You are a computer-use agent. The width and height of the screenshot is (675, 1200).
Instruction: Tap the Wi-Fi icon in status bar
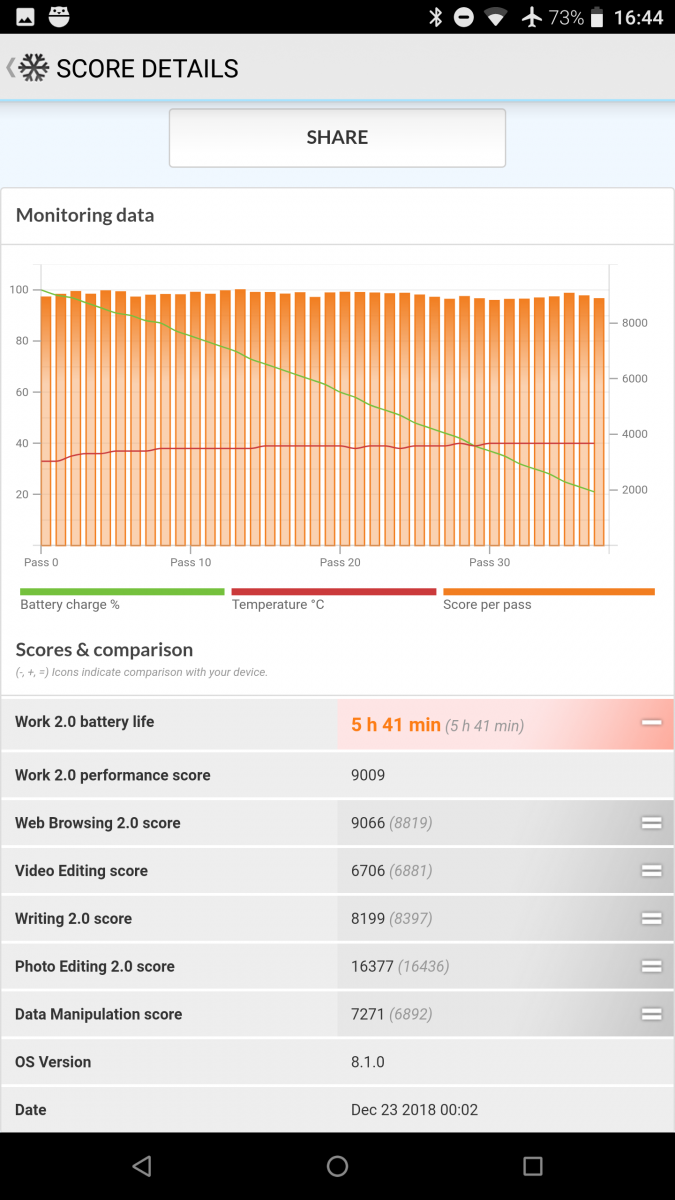pyautogui.click(x=495, y=17)
